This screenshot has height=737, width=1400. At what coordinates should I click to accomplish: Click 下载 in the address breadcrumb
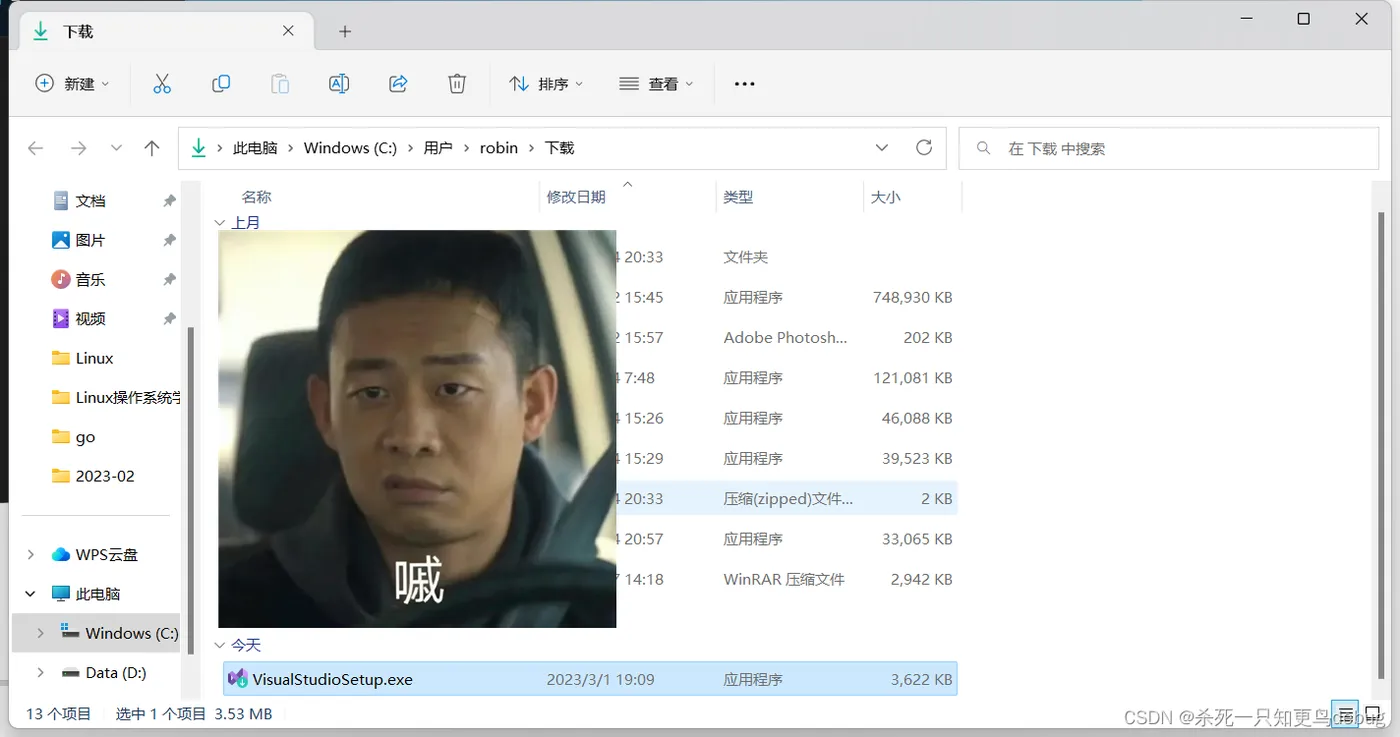point(560,148)
